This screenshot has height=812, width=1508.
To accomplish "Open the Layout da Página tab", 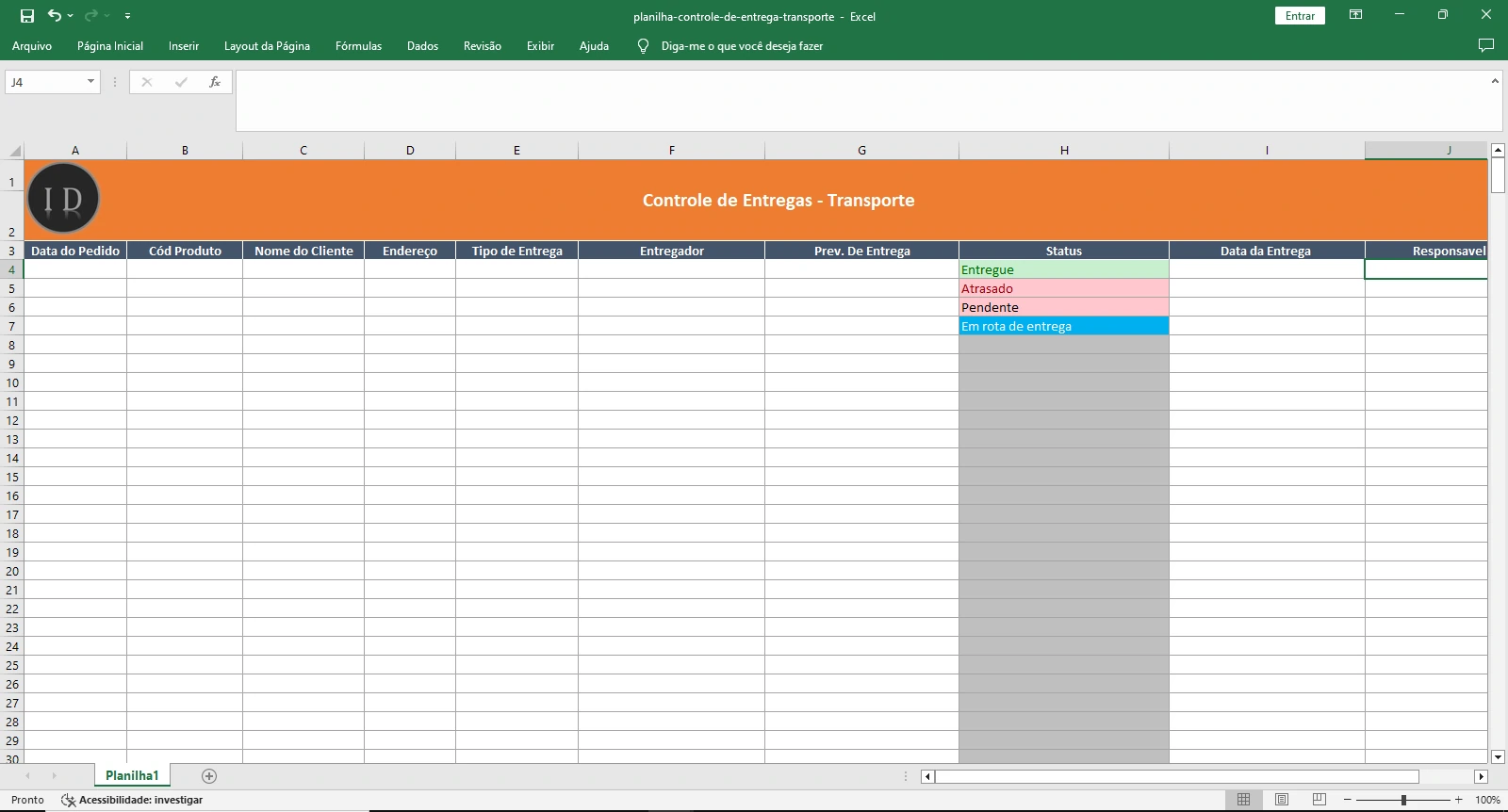I will point(267,45).
